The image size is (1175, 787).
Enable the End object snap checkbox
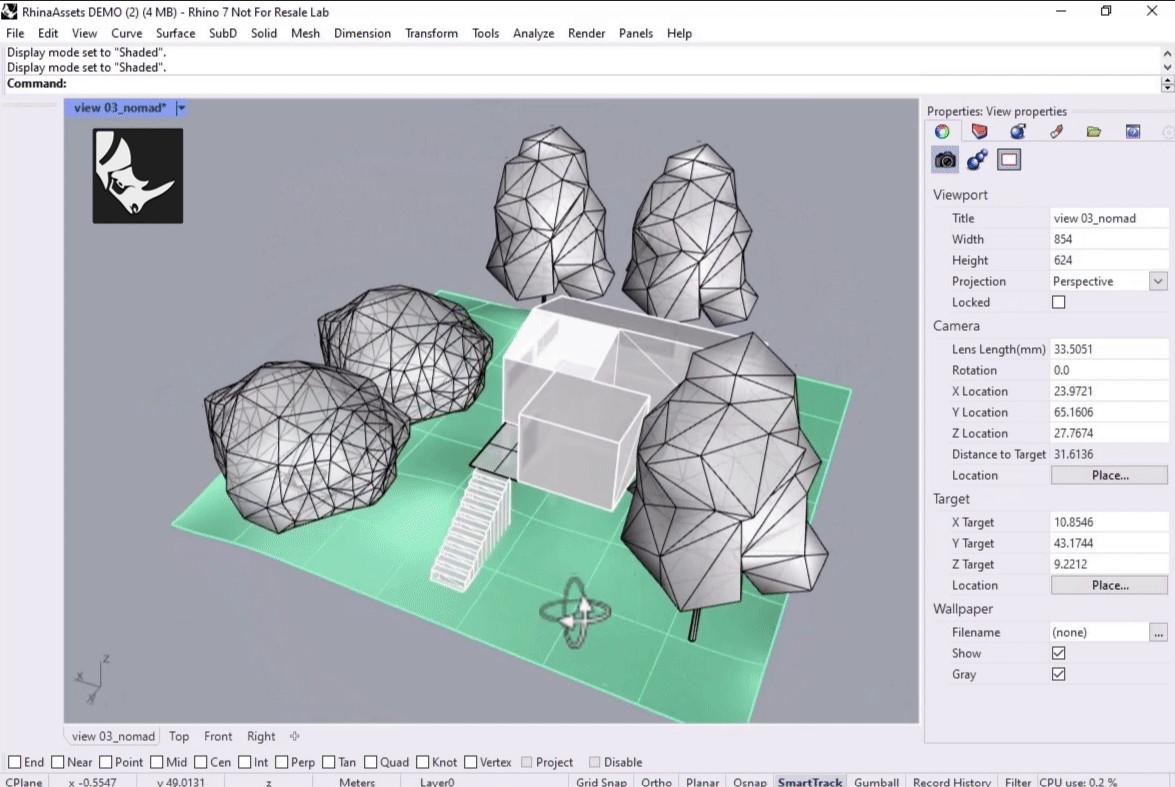14,762
